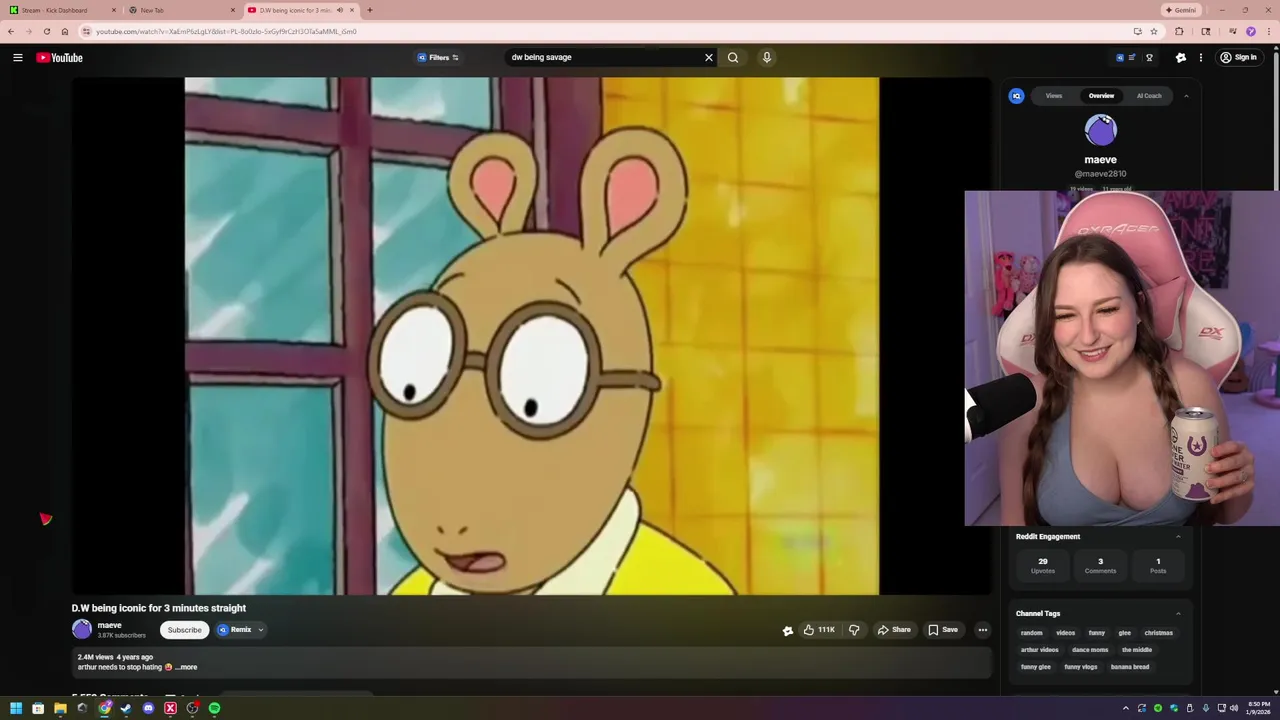
Task: Click the blue IQ logo in side panel
Action: (1016, 96)
